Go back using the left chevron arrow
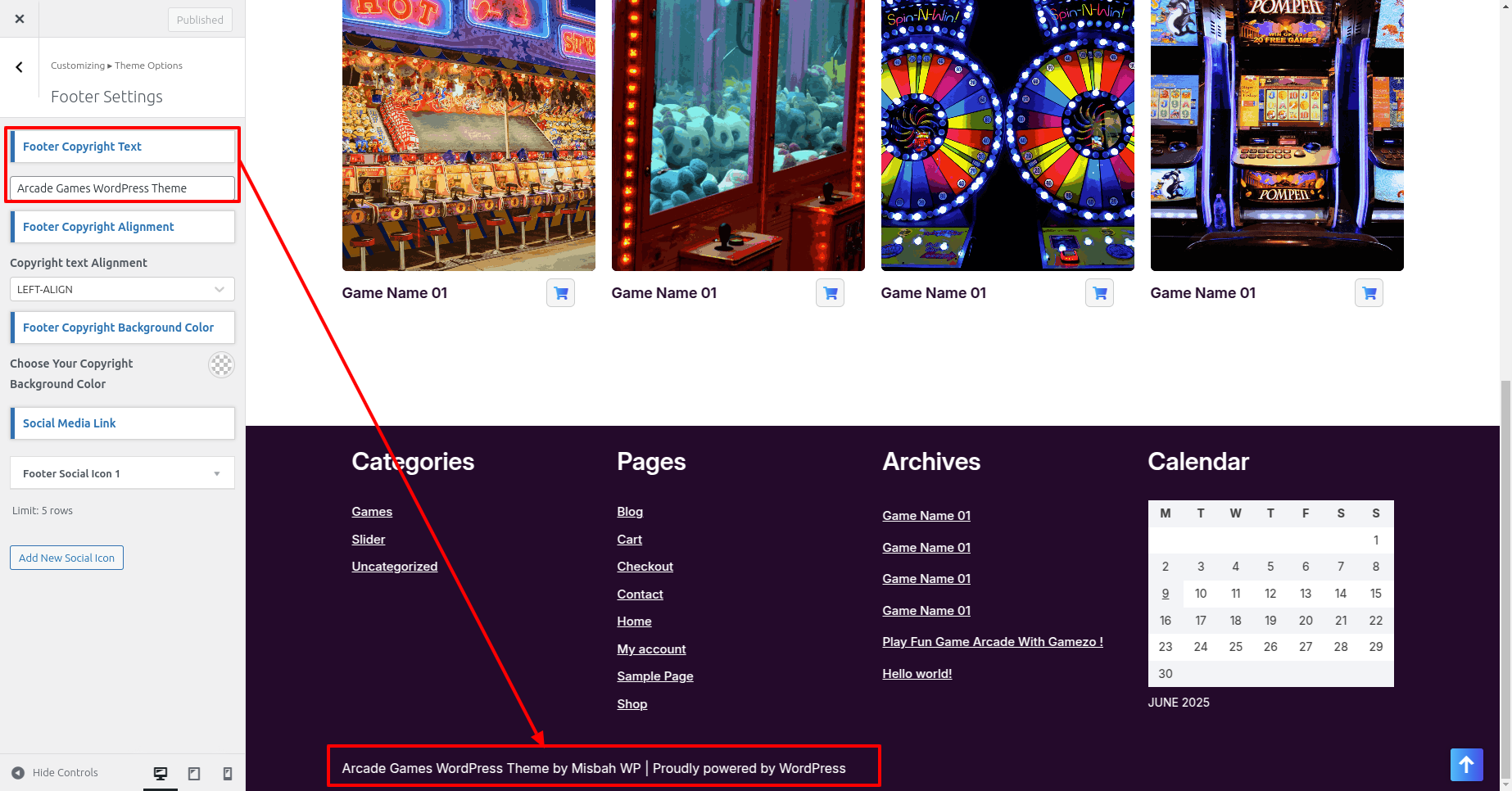 (x=20, y=67)
